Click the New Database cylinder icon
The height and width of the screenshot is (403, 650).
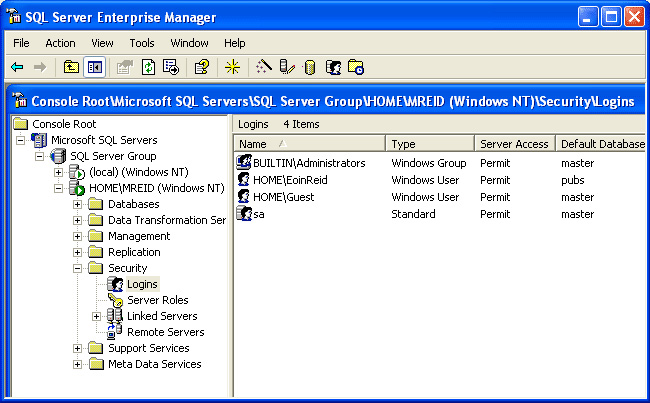click(309, 67)
